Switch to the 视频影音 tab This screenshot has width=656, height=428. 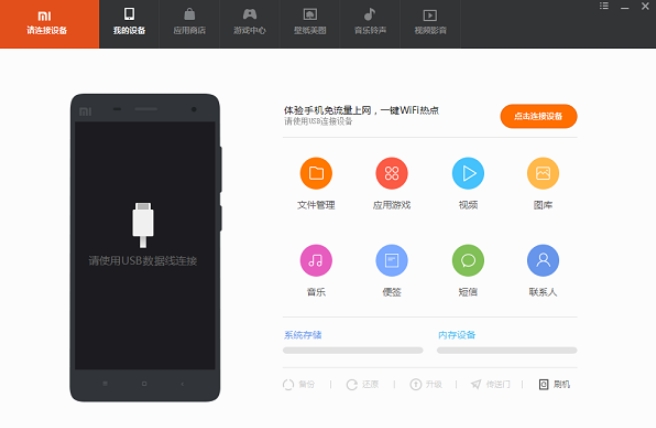(x=430, y=24)
